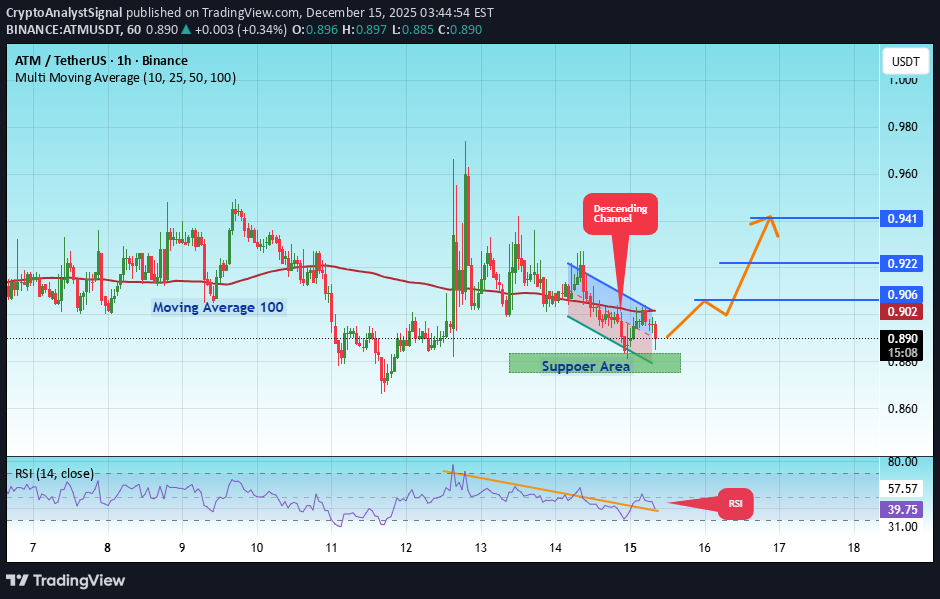
Task: Click the 39.75 RSI value badge
Action: point(903,510)
